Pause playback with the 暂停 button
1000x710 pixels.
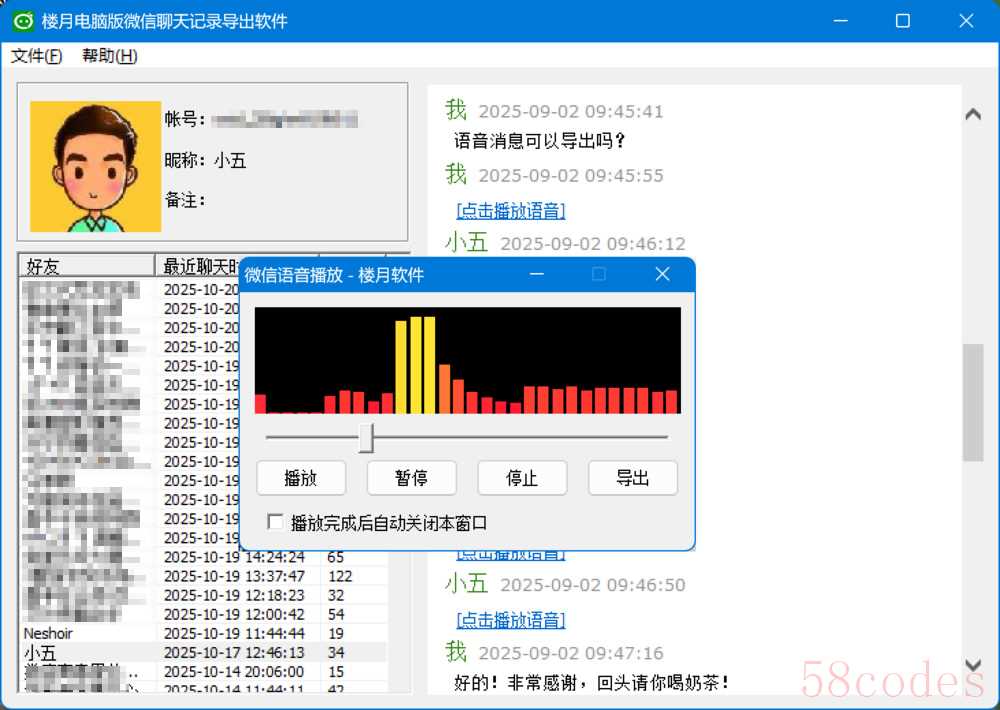click(x=411, y=478)
